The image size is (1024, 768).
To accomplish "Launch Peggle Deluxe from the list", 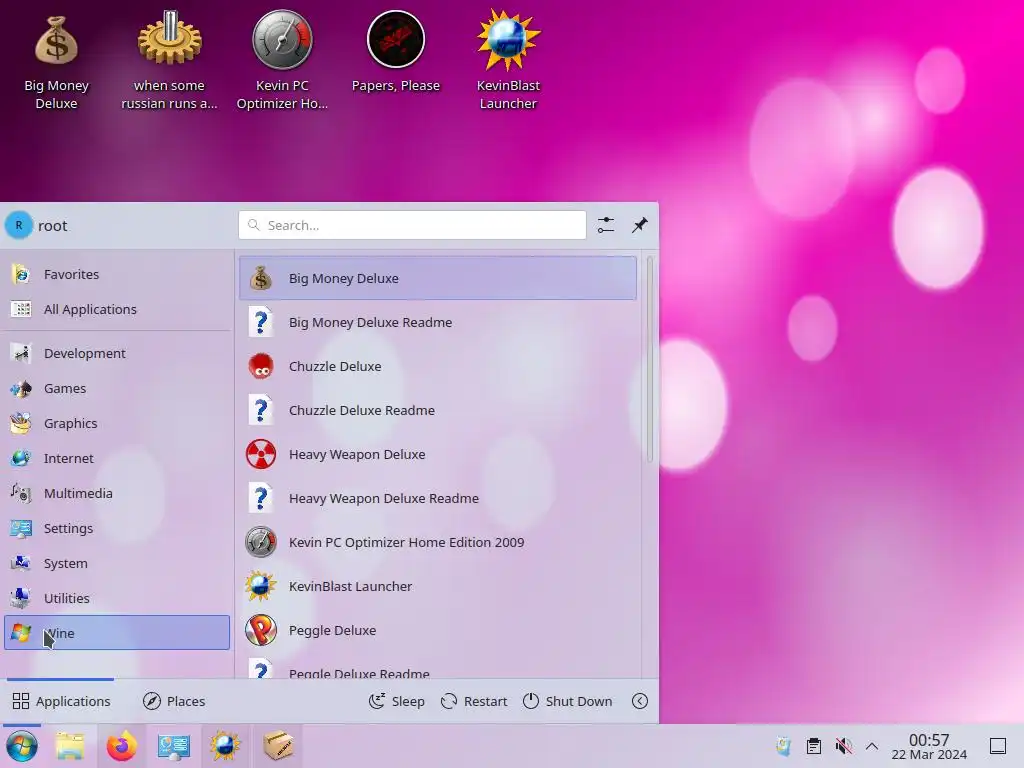I will coord(438,630).
